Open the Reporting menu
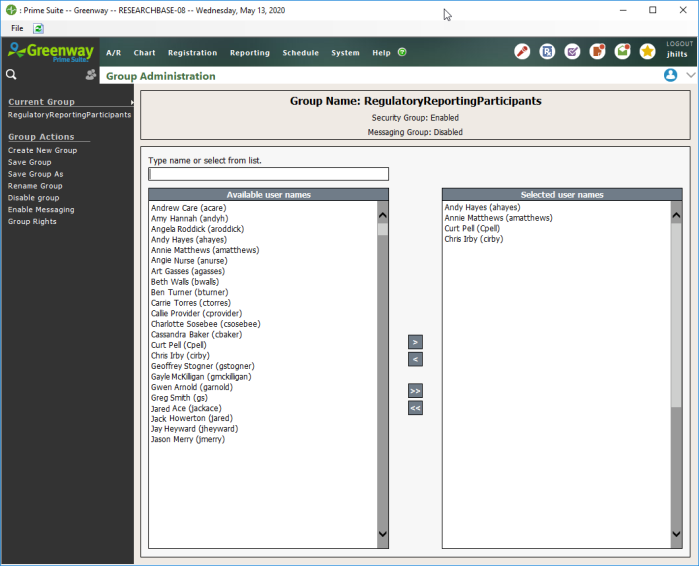The image size is (699, 566). (249, 53)
